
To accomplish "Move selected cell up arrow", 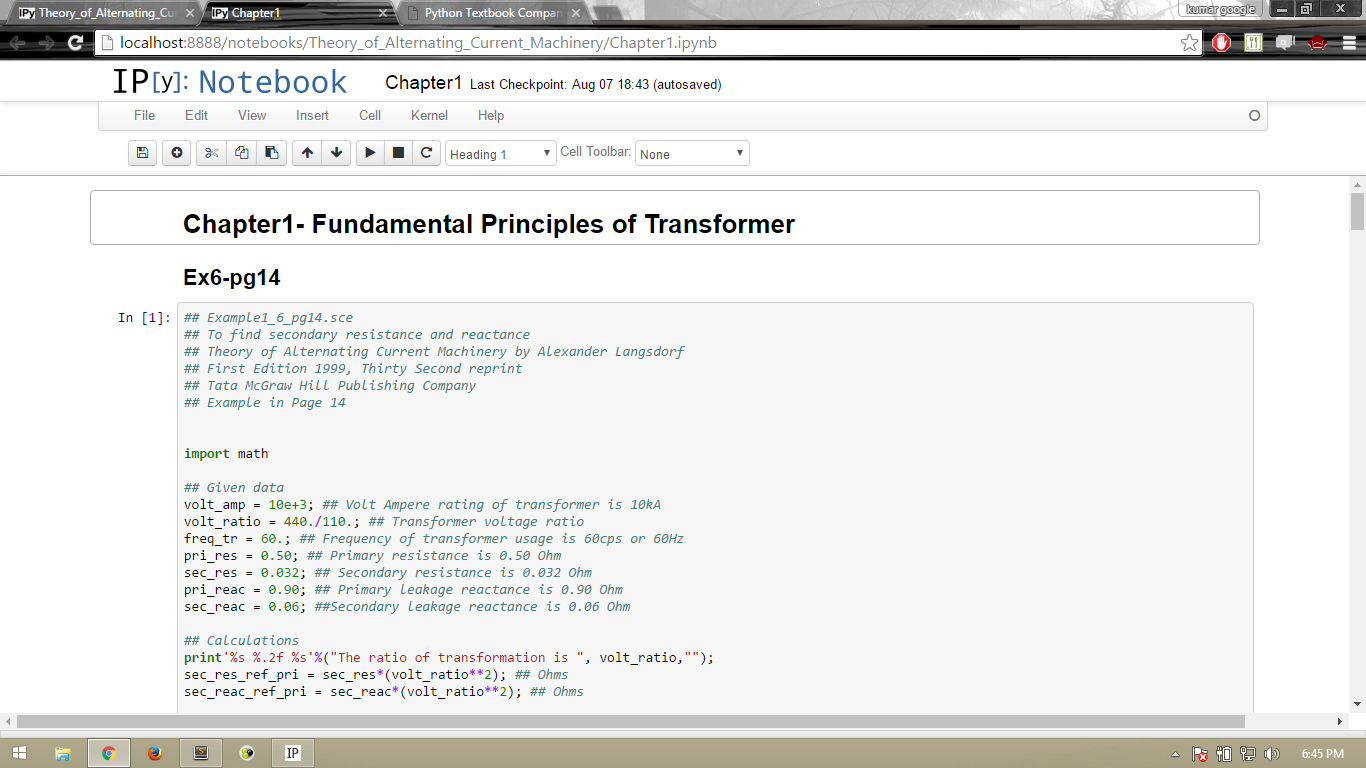I will (x=307, y=153).
